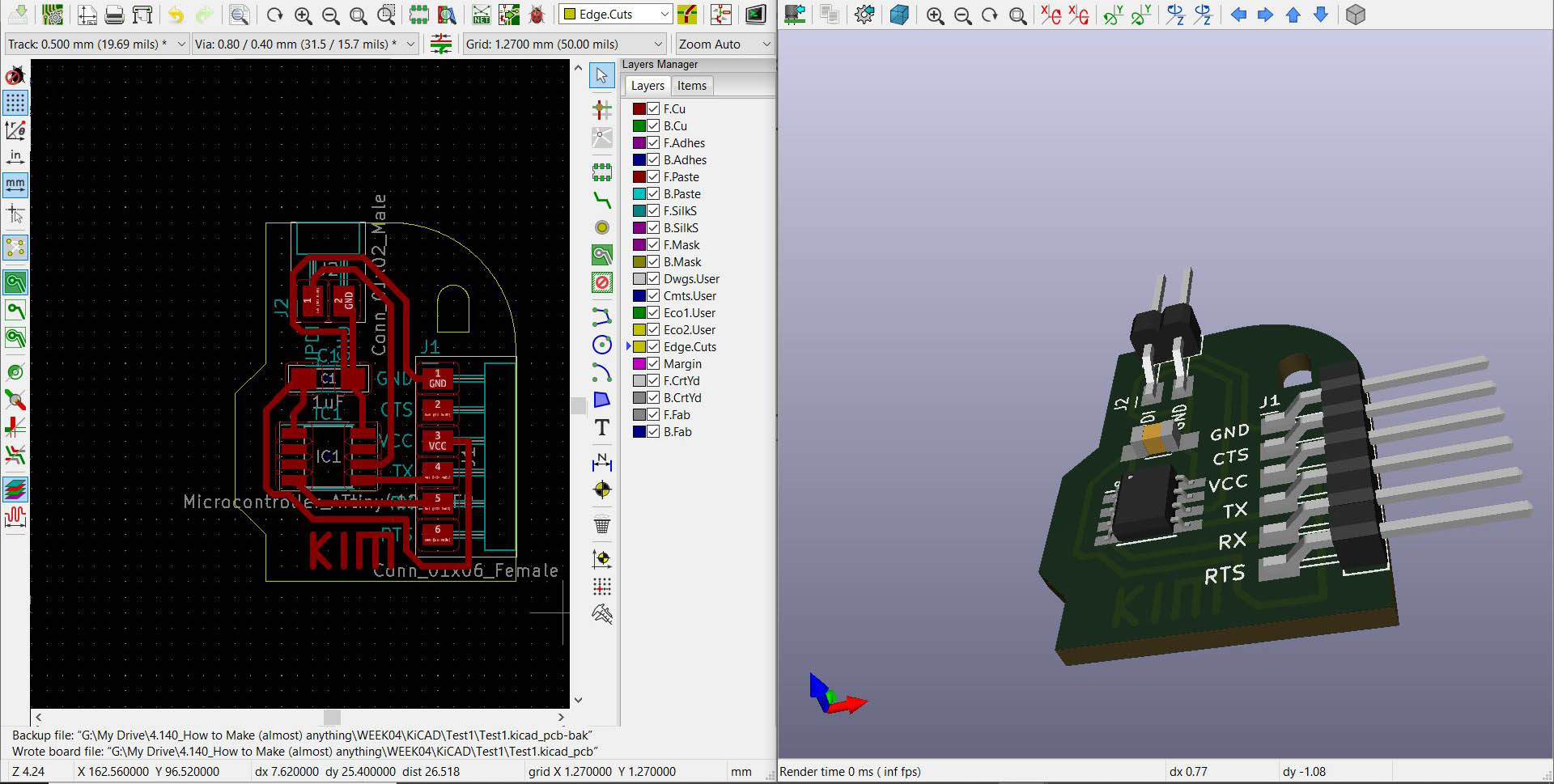Screen dimensions: 1554x784
Task: Toggle B.Cu layer visibility checkbox
Action: tap(653, 125)
